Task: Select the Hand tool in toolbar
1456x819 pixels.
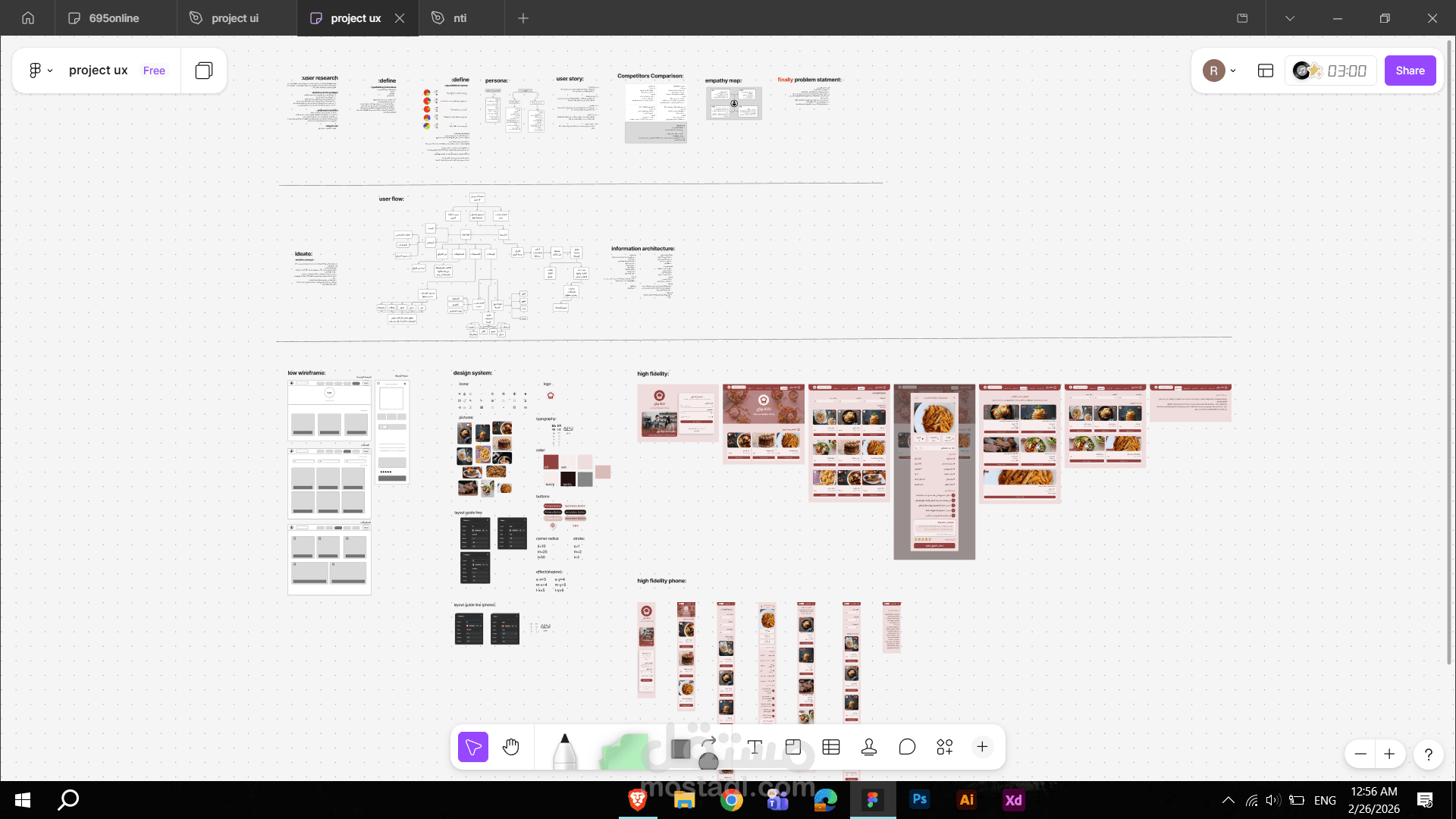Action: click(x=511, y=748)
